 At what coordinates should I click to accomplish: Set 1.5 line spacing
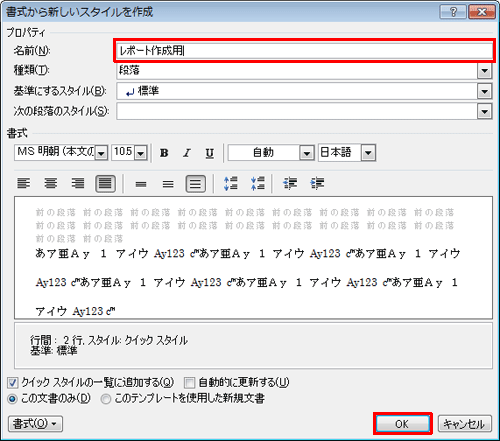[168, 184]
